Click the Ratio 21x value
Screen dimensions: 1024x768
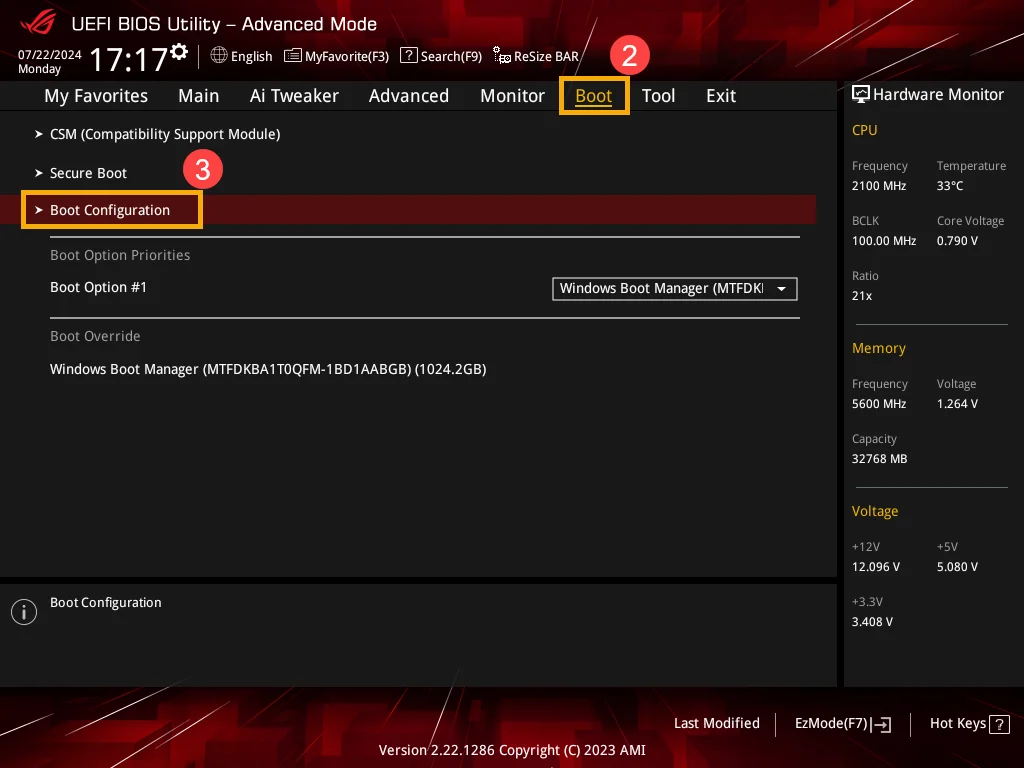(x=861, y=296)
